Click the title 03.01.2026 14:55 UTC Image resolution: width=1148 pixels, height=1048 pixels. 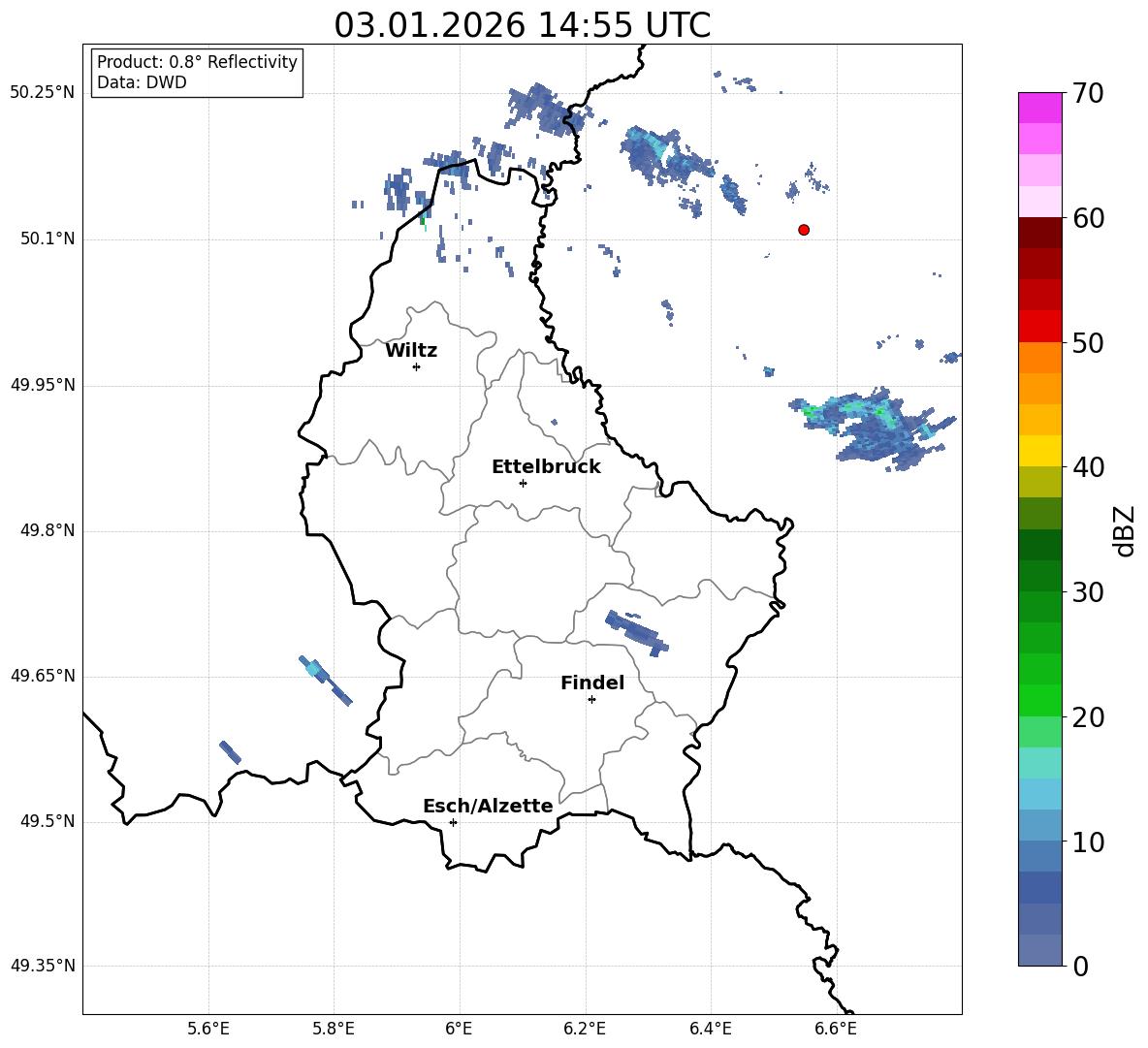[522, 25]
